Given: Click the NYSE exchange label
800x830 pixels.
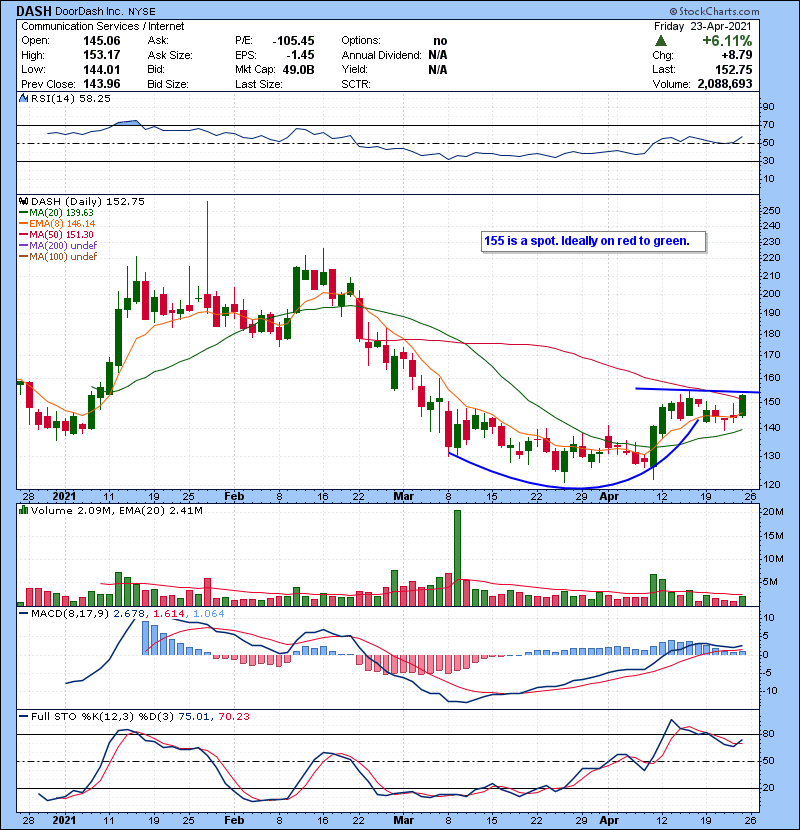Looking at the screenshot, I should [142, 12].
